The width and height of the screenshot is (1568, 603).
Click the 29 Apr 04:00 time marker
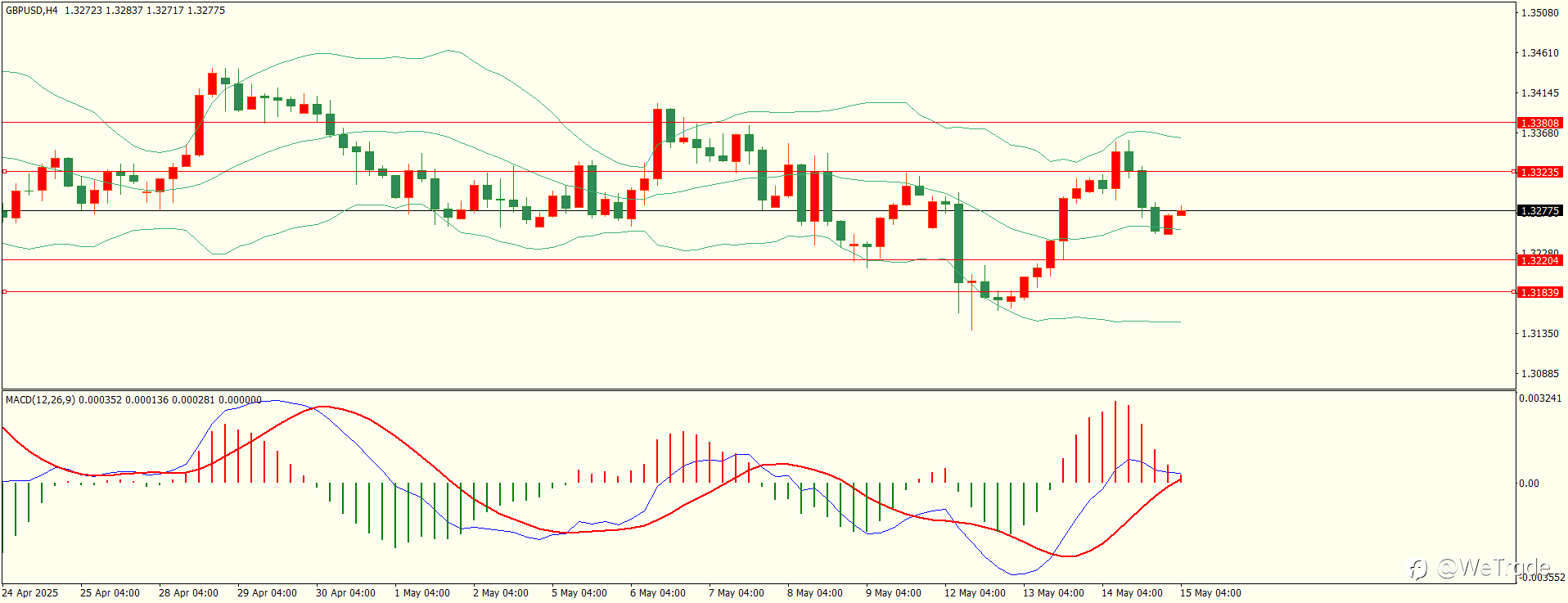[x=267, y=593]
